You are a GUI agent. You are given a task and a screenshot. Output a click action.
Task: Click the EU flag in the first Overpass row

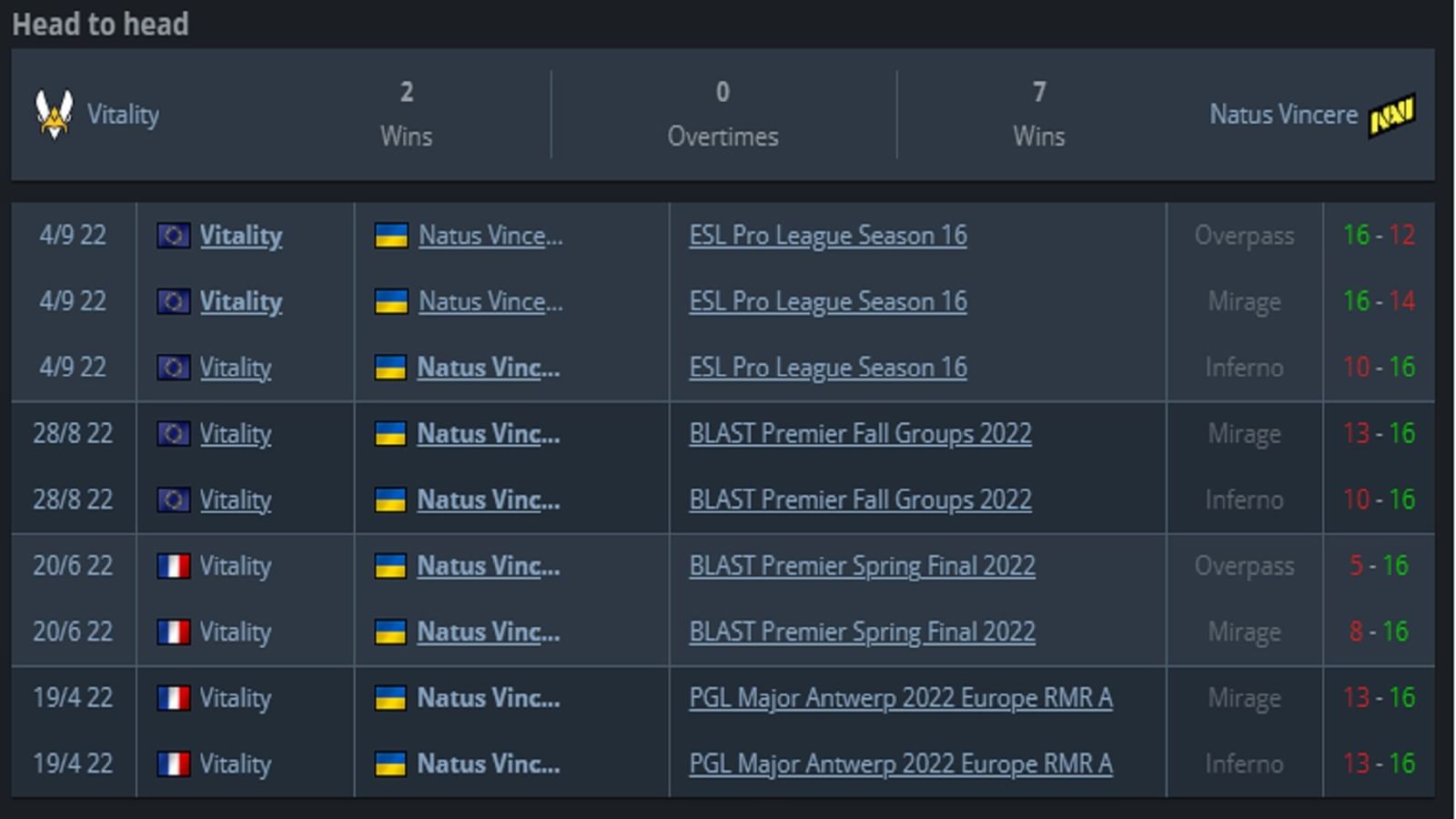coord(172,235)
